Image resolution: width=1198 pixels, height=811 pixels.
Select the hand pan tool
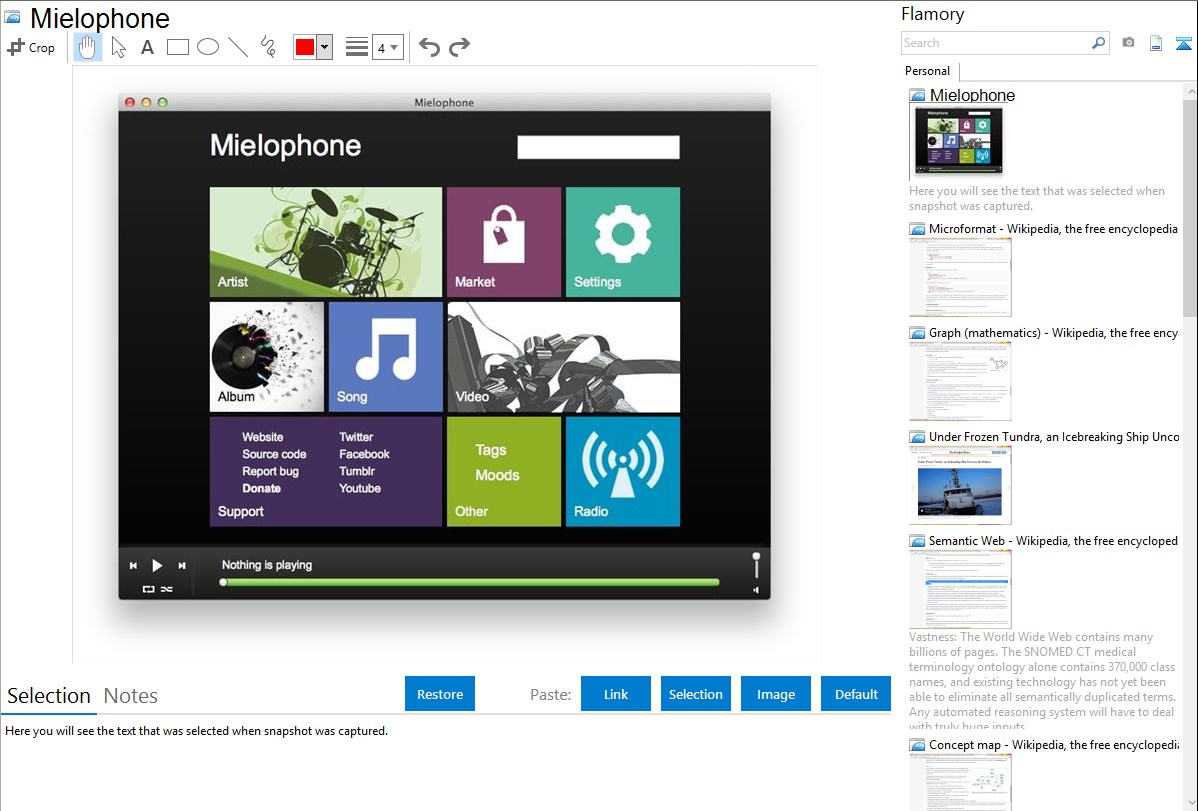pyautogui.click(x=88, y=47)
